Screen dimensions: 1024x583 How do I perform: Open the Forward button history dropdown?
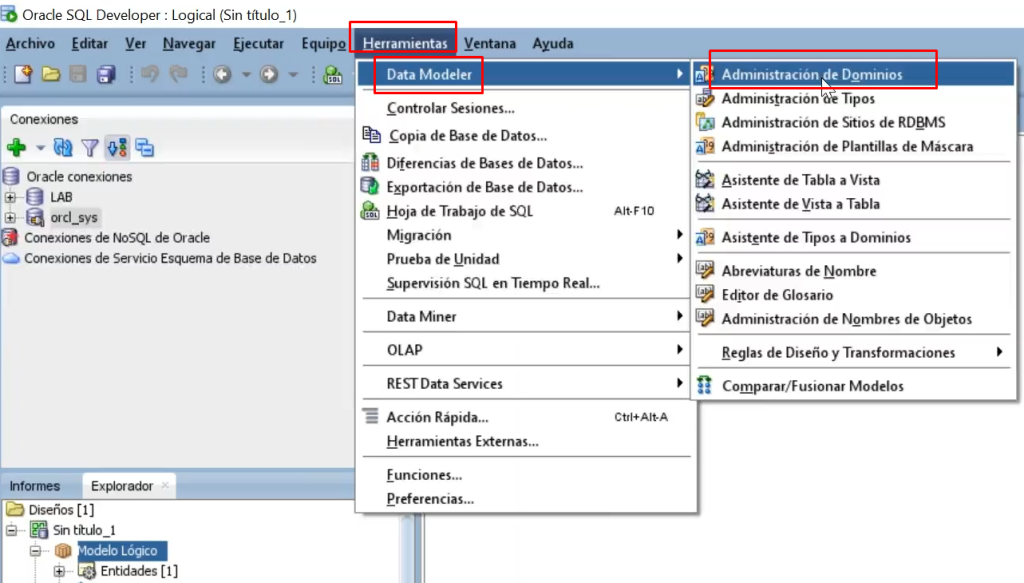tap(293, 74)
